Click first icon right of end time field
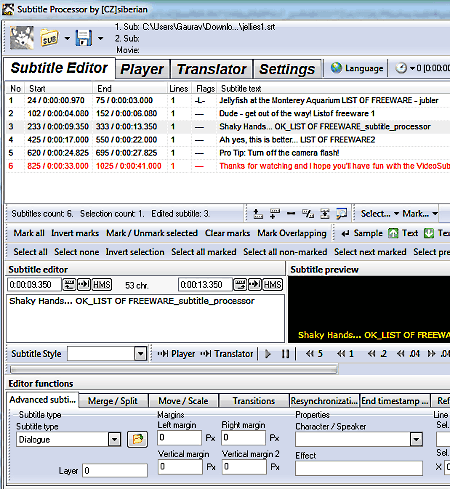The height and width of the screenshot is (489, 450). click(240, 285)
